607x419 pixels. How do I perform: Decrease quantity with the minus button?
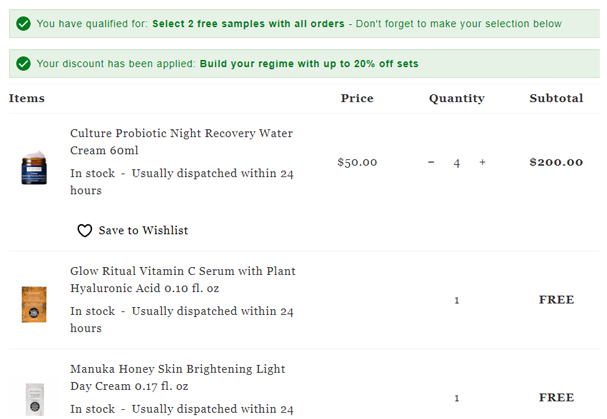pyautogui.click(x=431, y=162)
